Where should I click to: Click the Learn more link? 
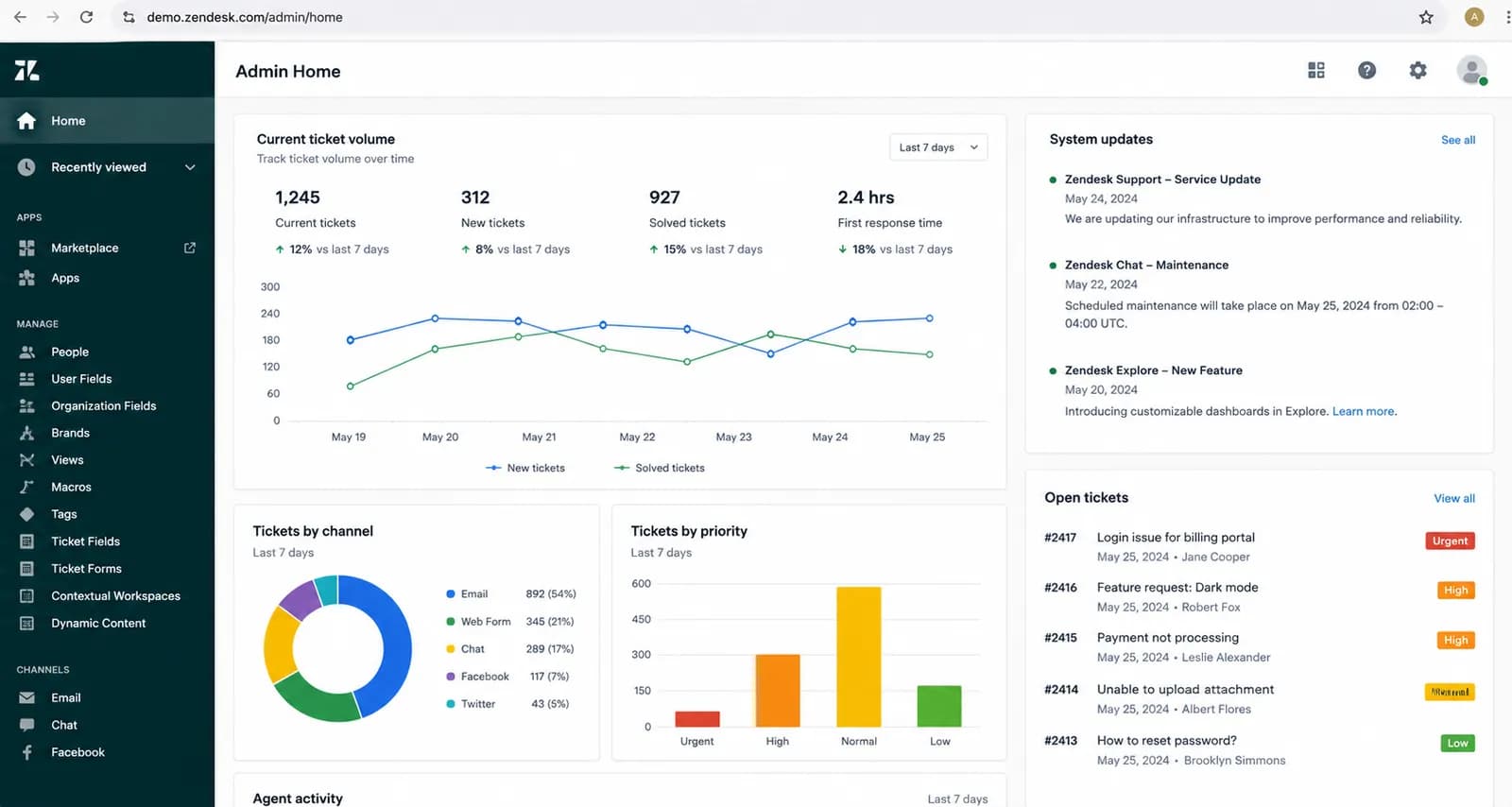(x=1363, y=411)
